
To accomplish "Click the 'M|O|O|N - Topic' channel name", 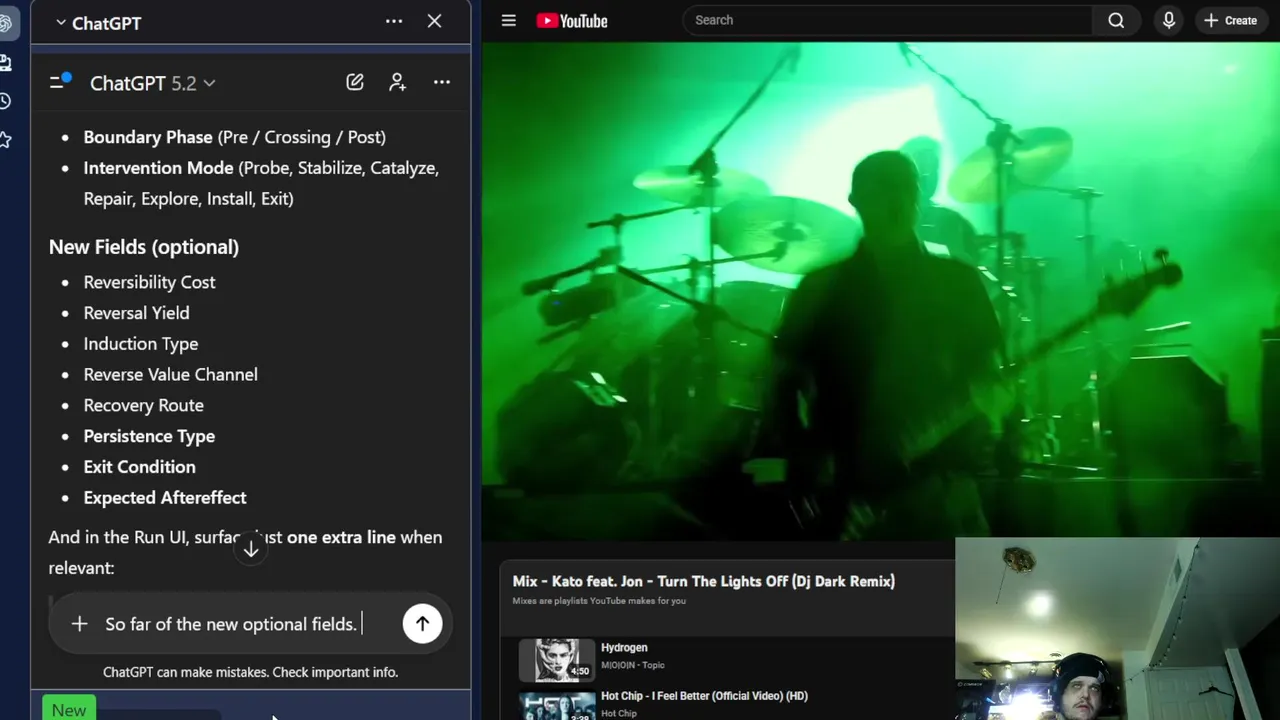I will point(633,665).
